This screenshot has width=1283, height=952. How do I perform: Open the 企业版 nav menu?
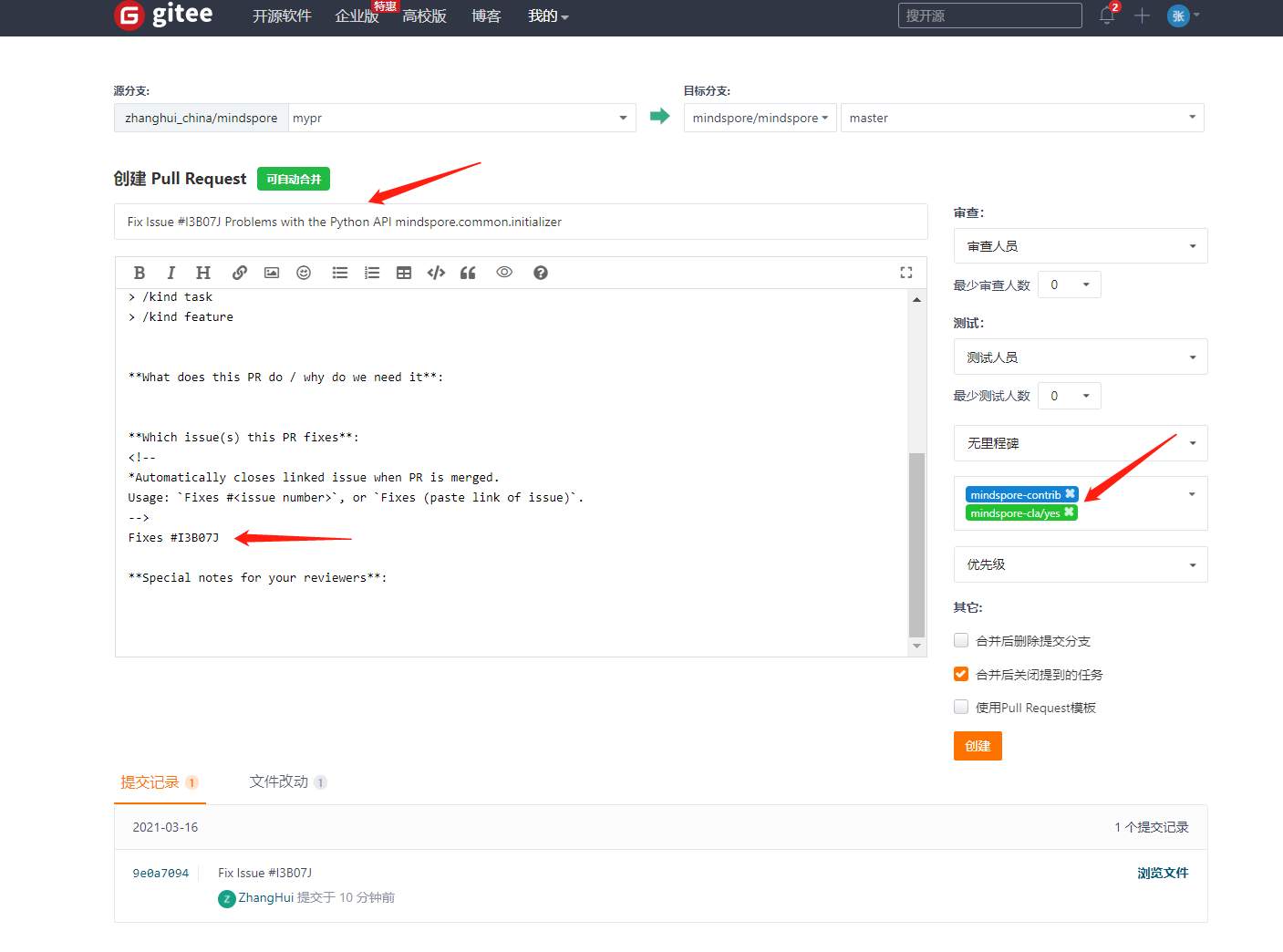tap(357, 16)
